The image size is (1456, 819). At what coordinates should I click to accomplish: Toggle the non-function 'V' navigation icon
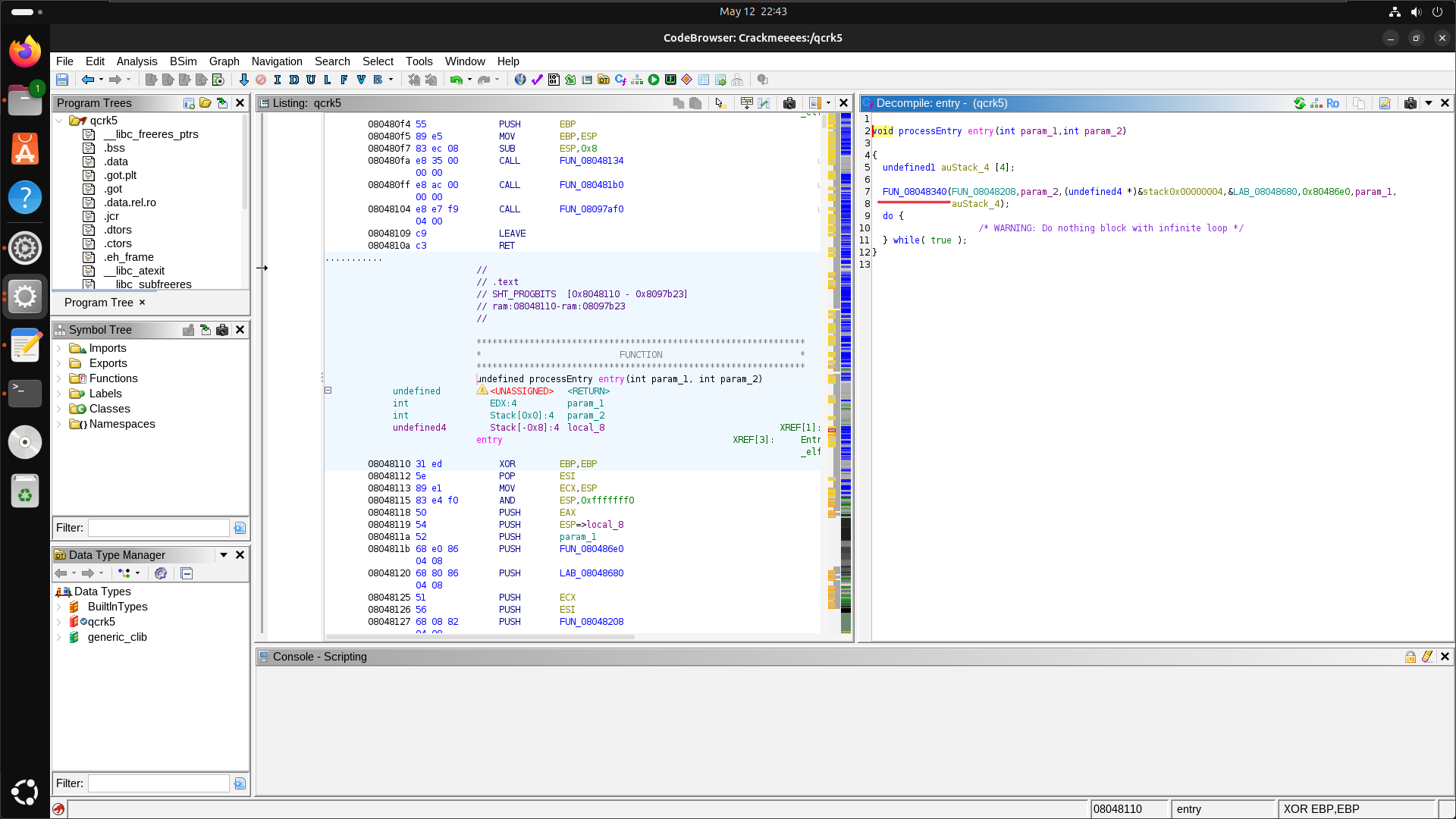361,80
